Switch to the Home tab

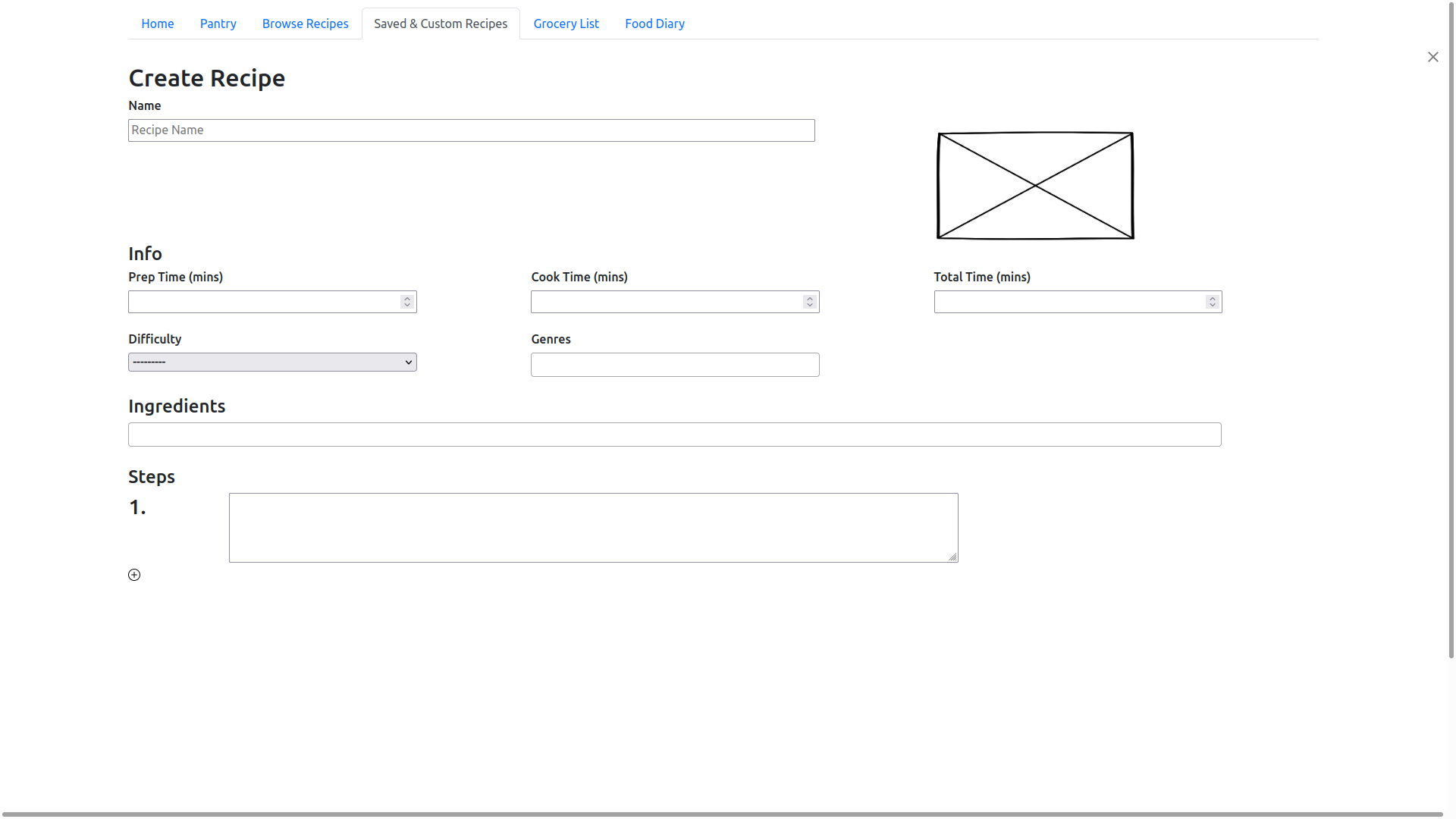[158, 24]
